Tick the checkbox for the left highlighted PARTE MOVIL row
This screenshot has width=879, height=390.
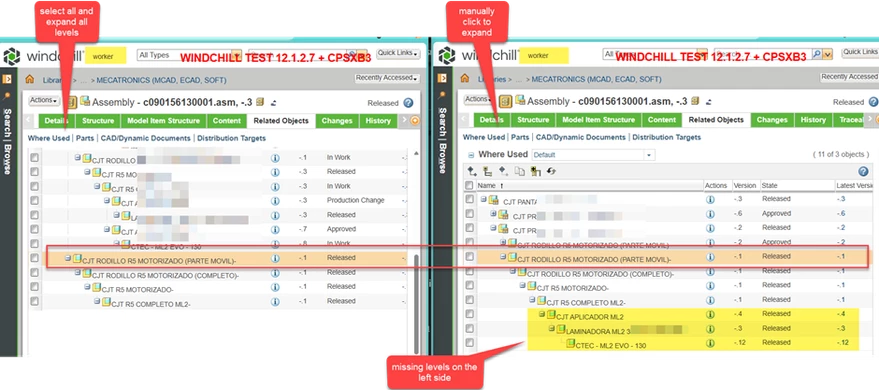tap(35, 258)
